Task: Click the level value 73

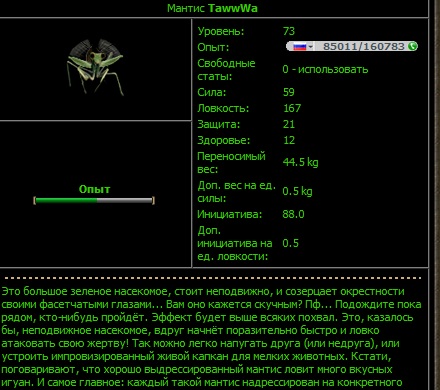Action: pos(289,31)
